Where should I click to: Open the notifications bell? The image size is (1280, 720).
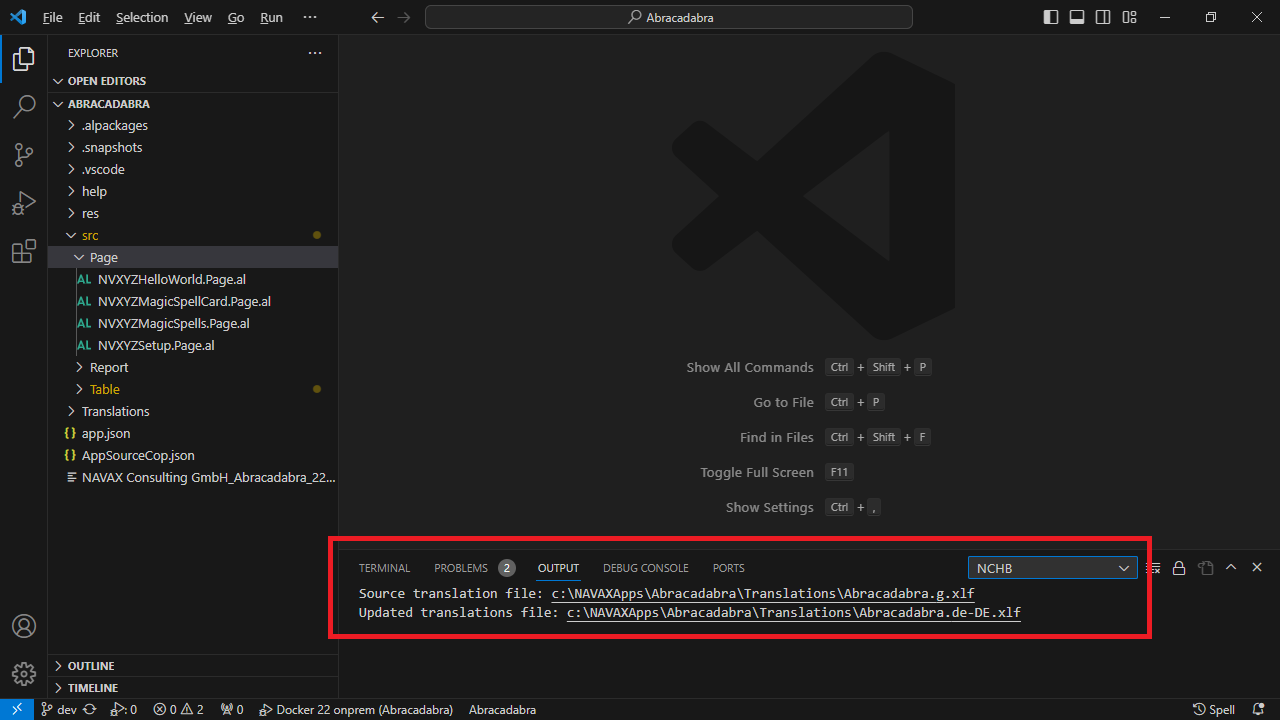point(1259,709)
